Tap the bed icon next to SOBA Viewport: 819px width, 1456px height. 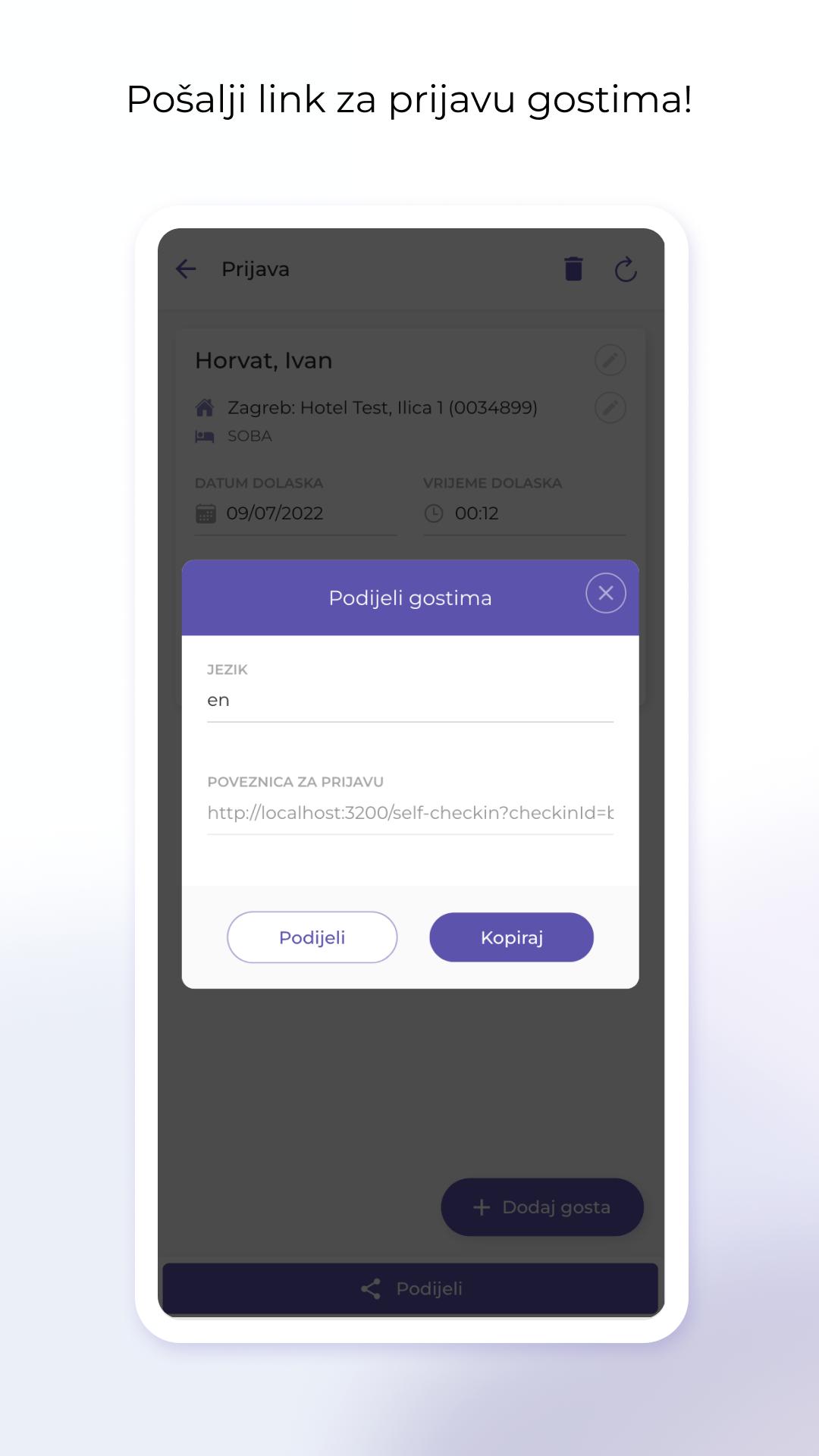[205, 436]
